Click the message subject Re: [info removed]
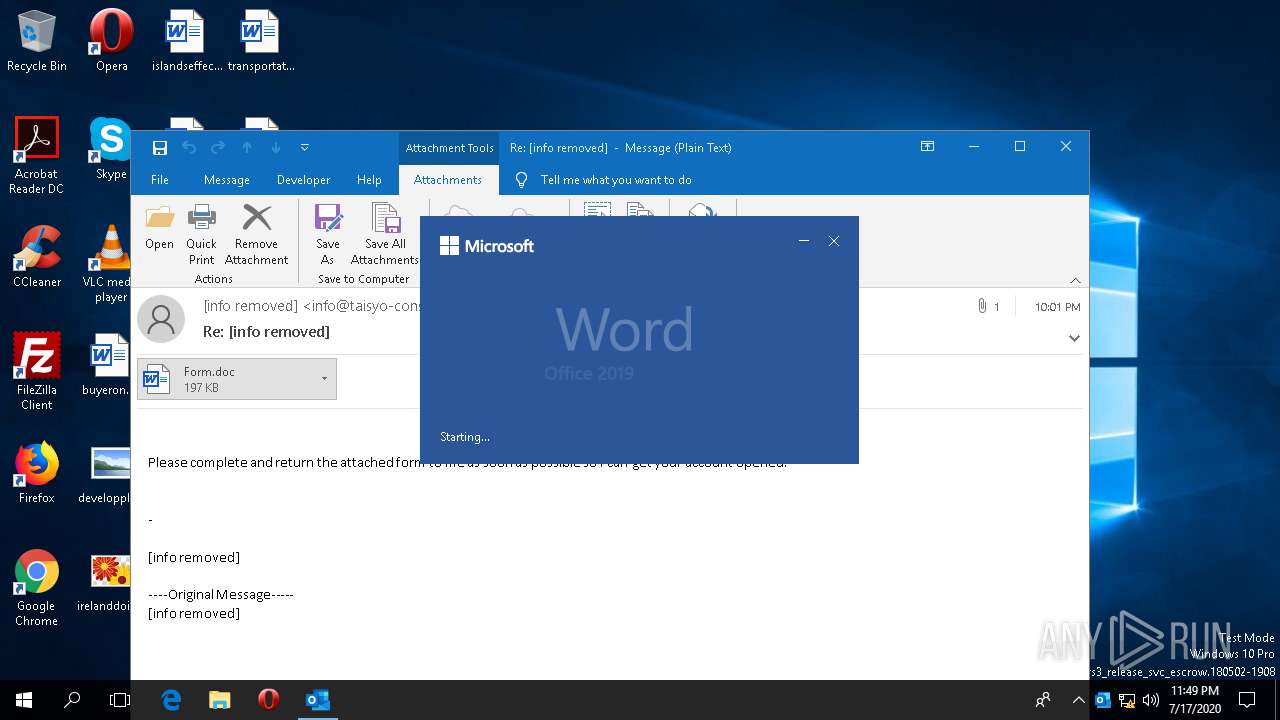The height and width of the screenshot is (720, 1280). [266, 332]
